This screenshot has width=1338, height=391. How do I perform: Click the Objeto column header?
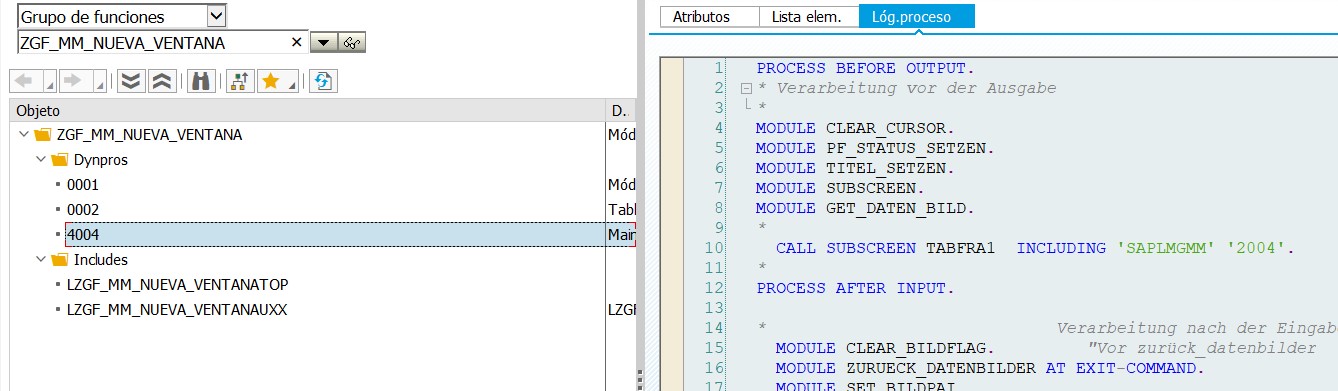coord(308,110)
